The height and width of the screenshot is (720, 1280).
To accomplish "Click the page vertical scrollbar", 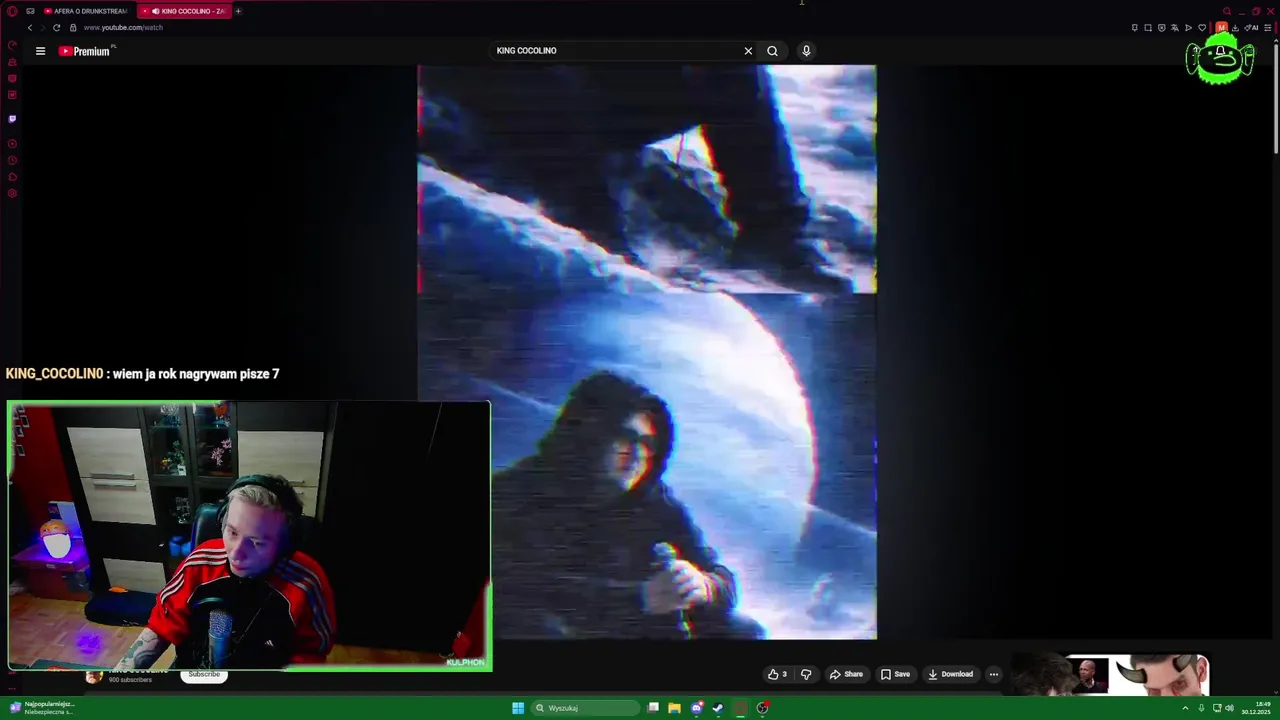I will (x=1275, y=100).
